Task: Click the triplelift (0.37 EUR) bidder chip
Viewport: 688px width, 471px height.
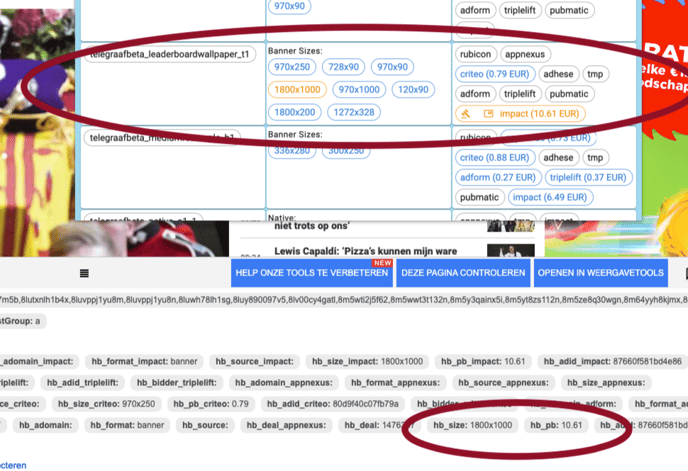Action: coord(589,177)
